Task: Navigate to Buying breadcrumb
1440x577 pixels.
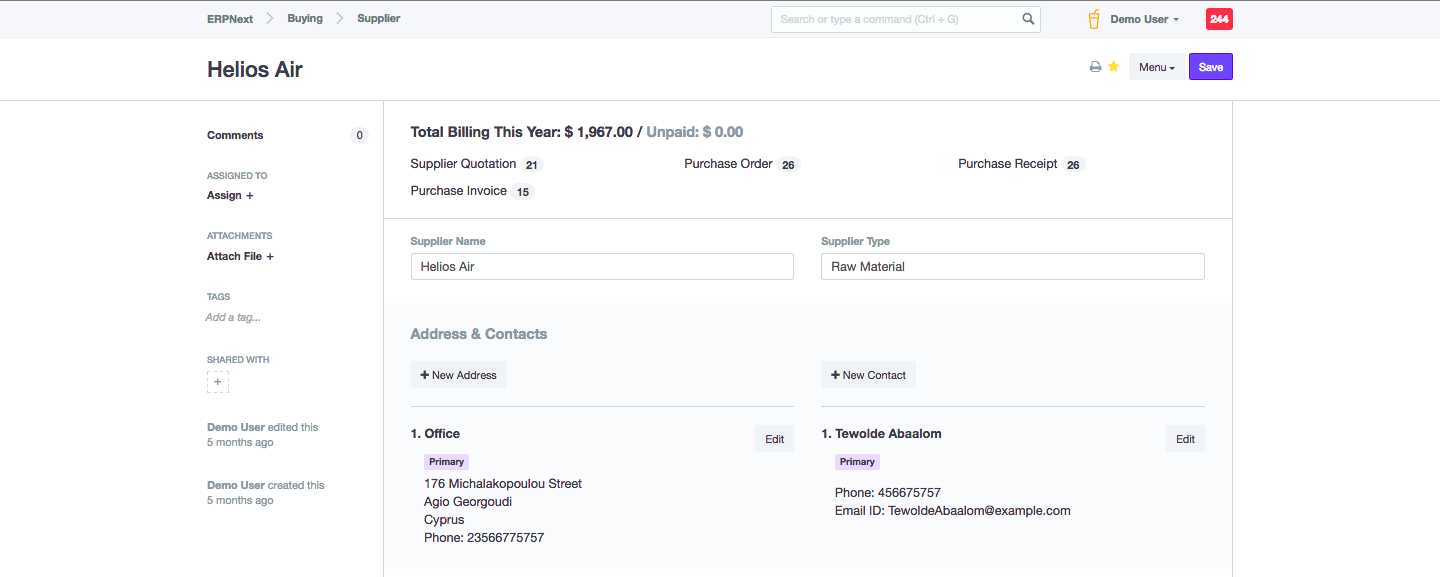Action: tap(305, 19)
